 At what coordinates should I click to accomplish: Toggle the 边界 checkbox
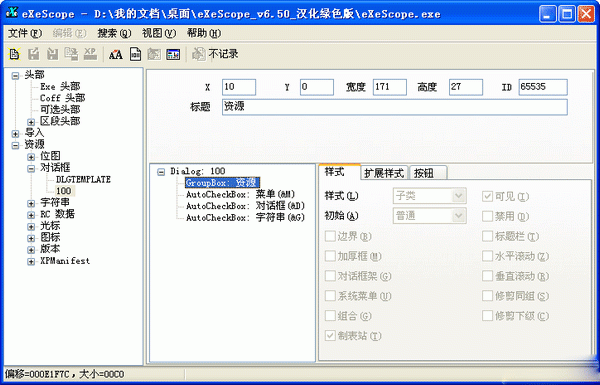coord(330,236)
